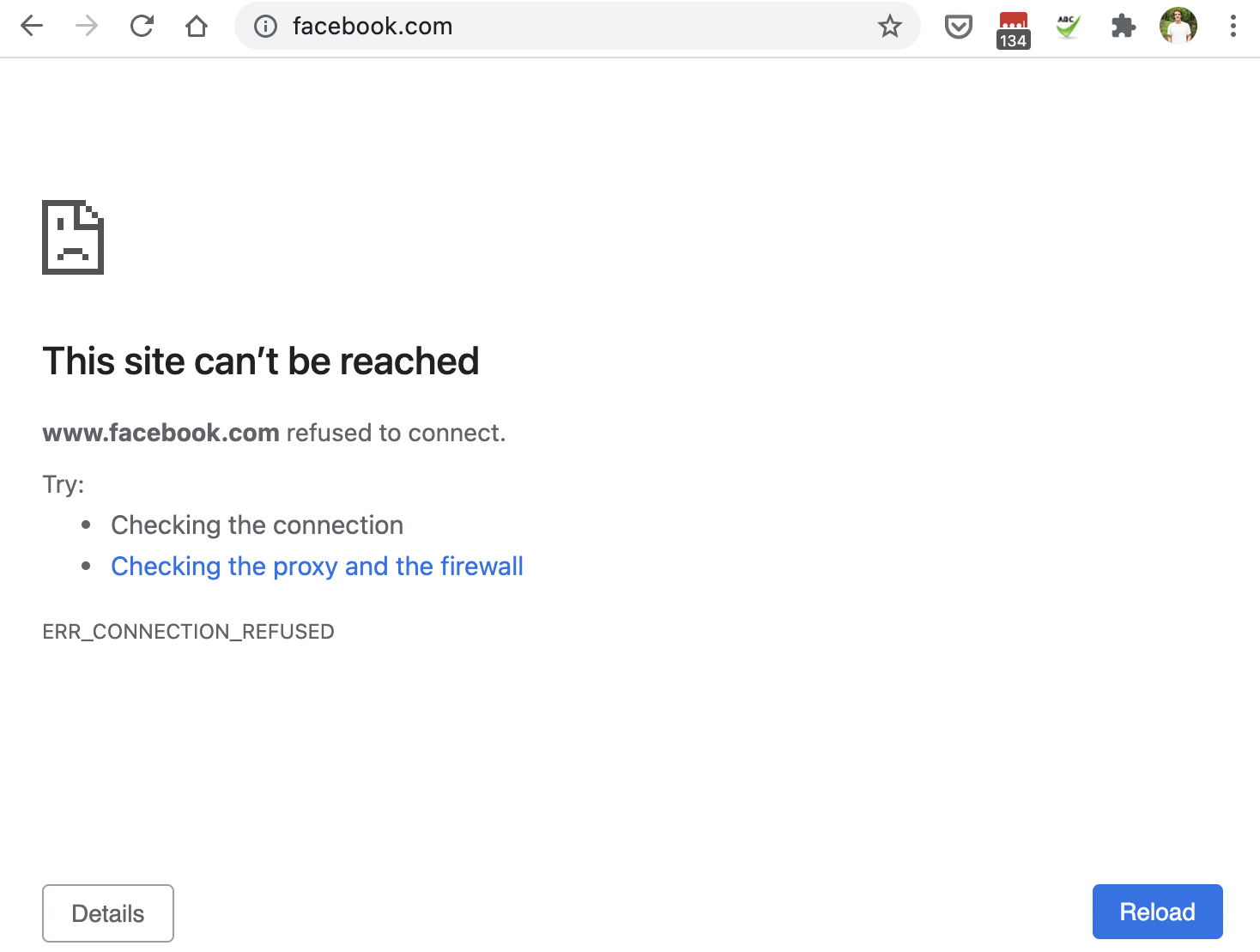Go back to the previous page
Viewport: 1260px width, 952px height.
coord(32,27)
